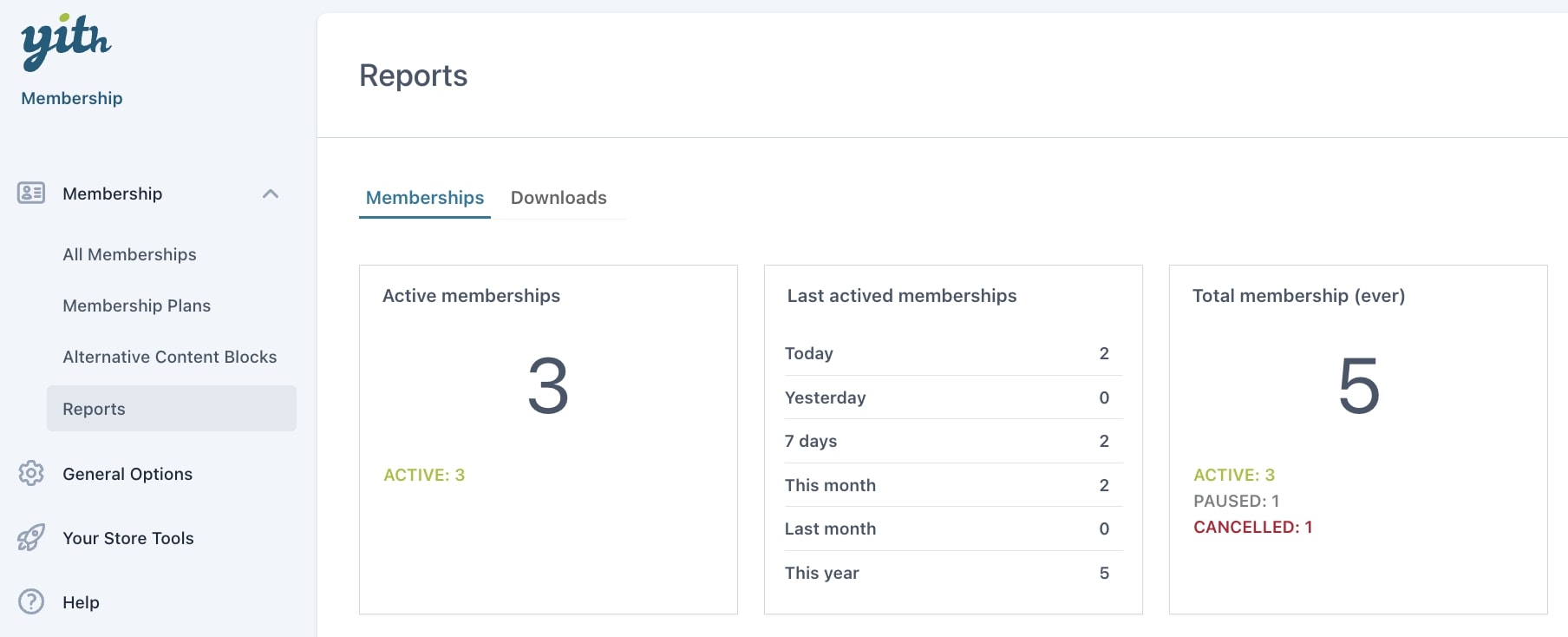Image resolution: width=1568 pixels, height=637 pixels.
Task: Open All Memberships page
Action: pyautogui.click(x=129, y=254)
